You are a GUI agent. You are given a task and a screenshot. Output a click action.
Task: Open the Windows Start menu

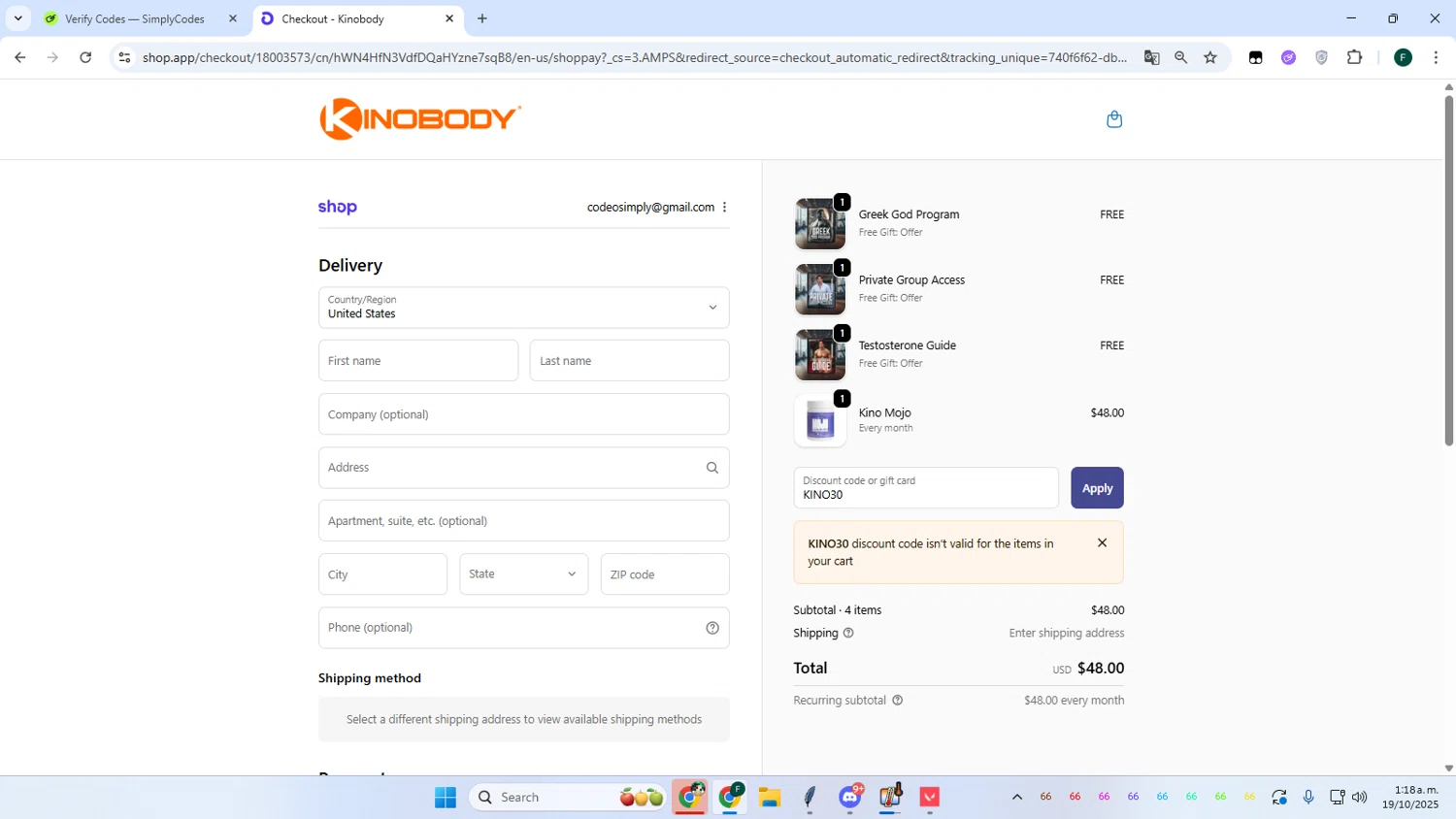pyautogui.click(x=446, y=798)
